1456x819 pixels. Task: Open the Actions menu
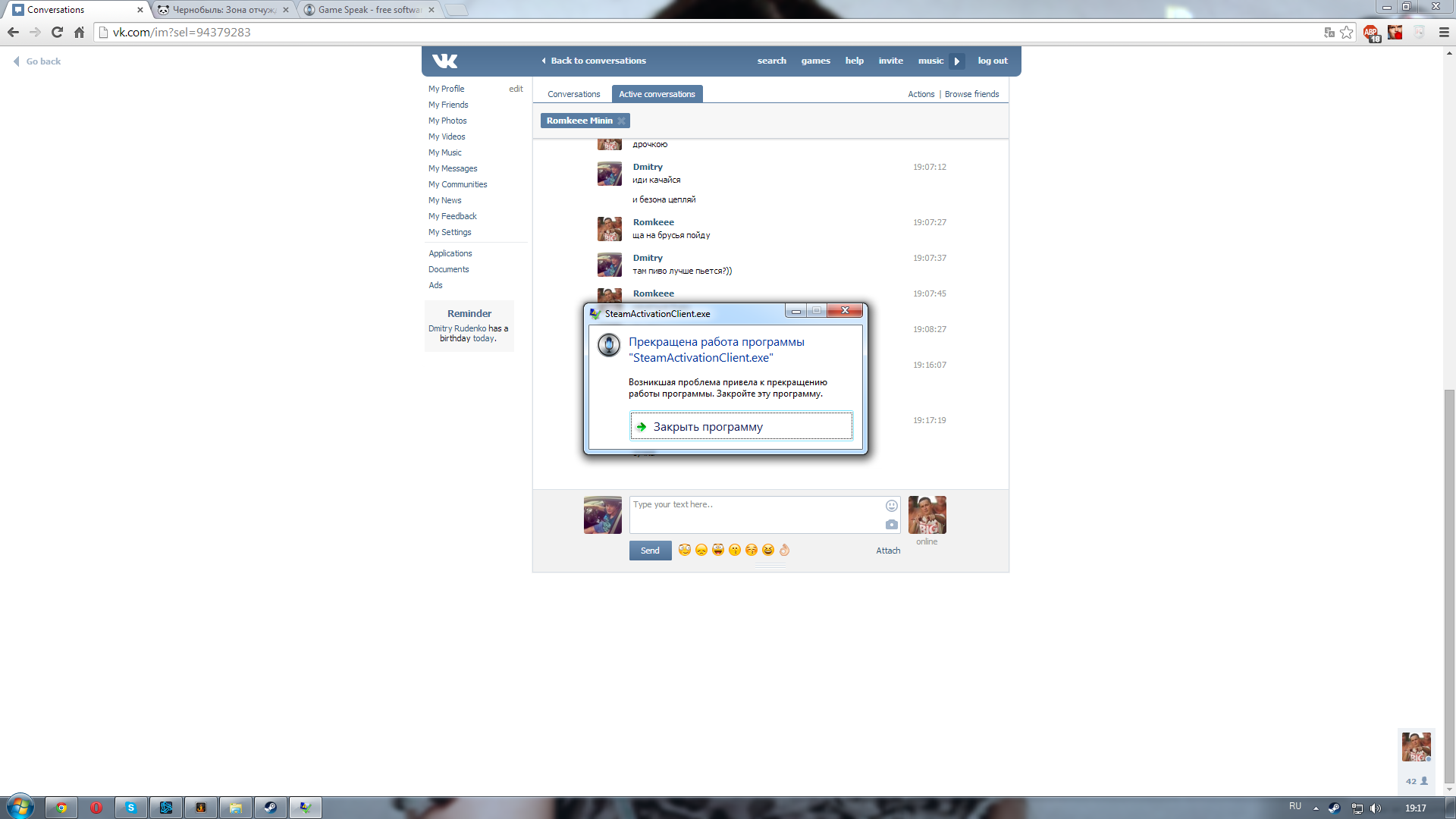point(921,94)
